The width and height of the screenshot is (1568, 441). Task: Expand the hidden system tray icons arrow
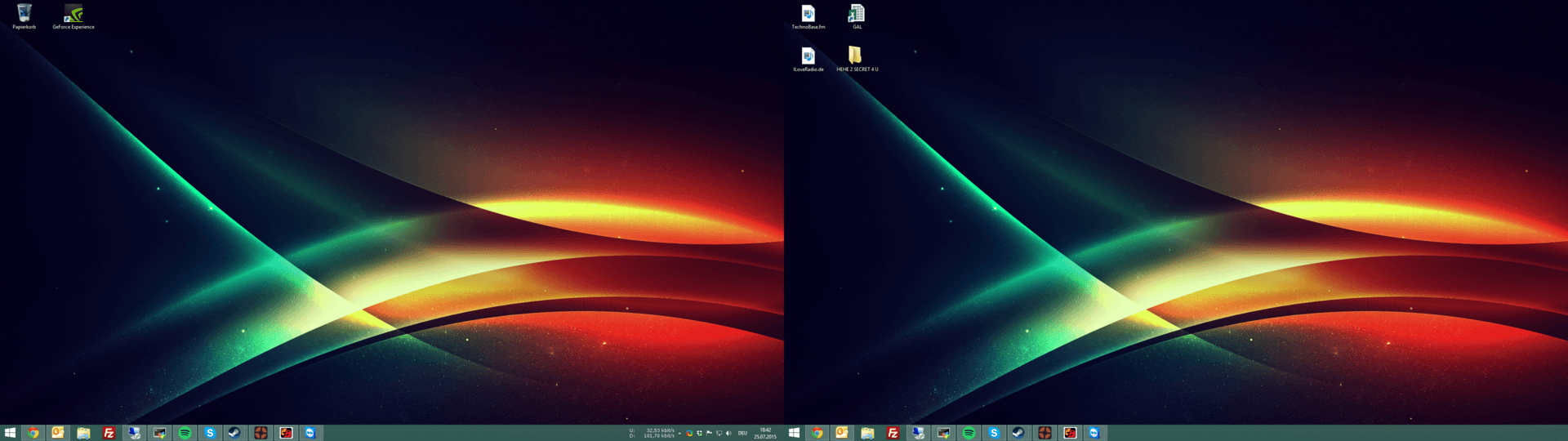point(679,434)
